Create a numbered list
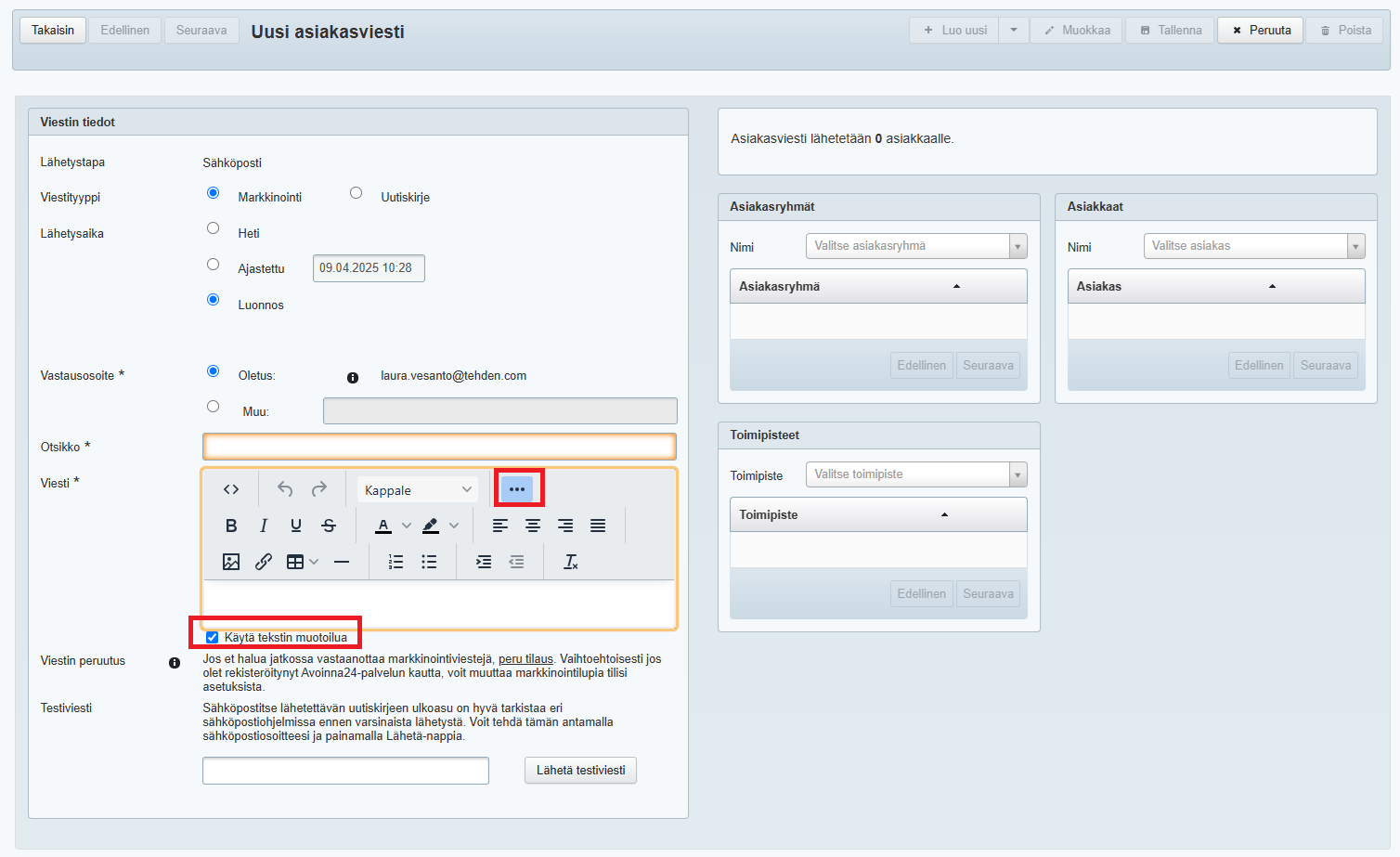Viewport: 1400px width, 857px height. 396,562
